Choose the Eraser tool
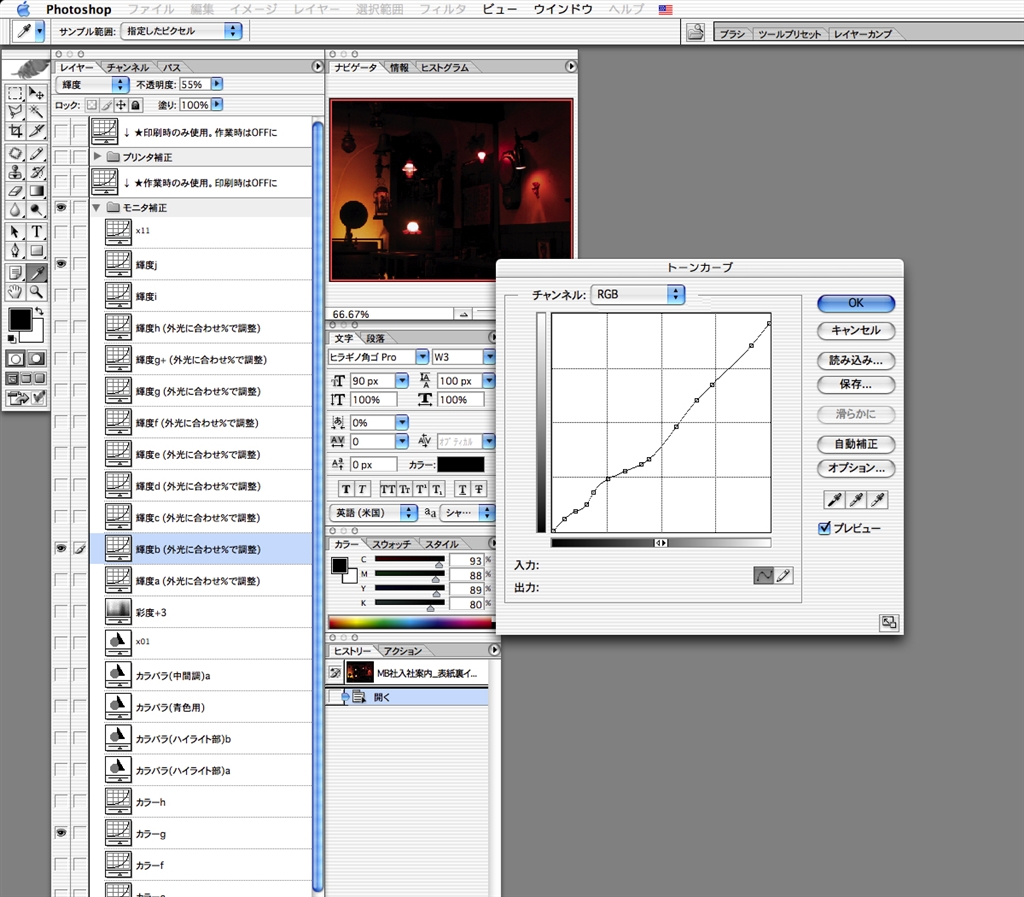 point(15,190)
